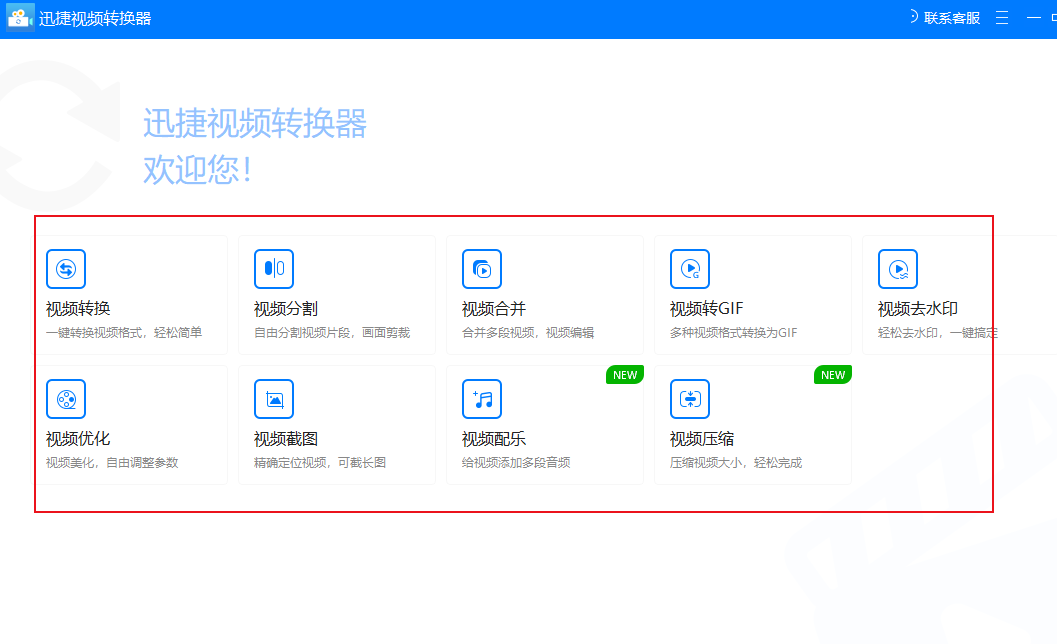
Task: Open the 视频去水印 watermark removal icon
Action: point(898,269)
